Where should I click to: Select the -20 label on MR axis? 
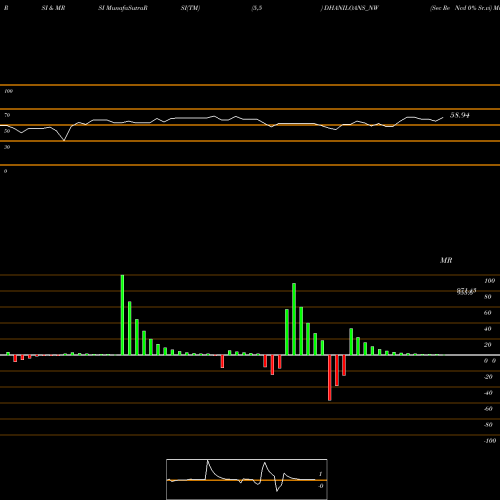[488, 377]
